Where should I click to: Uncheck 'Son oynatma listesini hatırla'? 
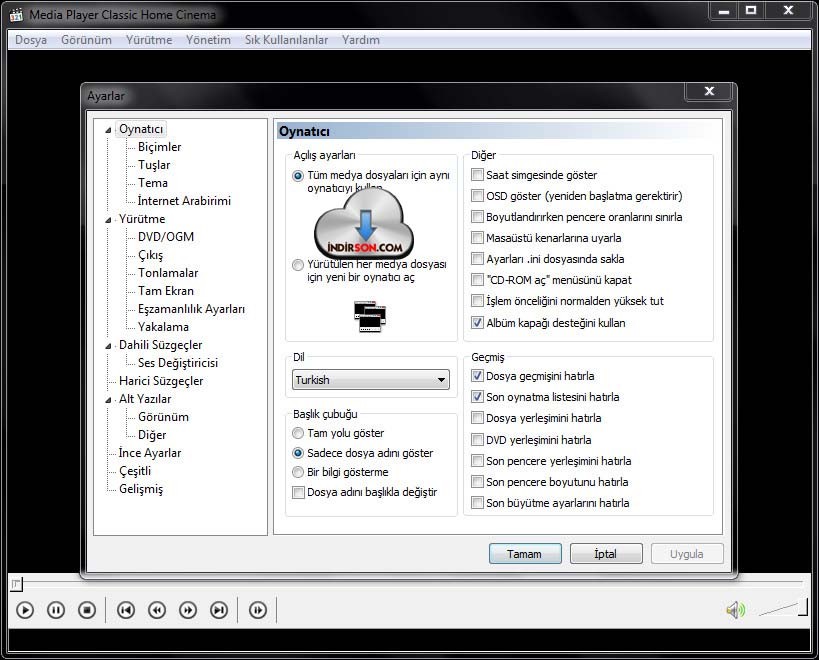click(477, 396)
